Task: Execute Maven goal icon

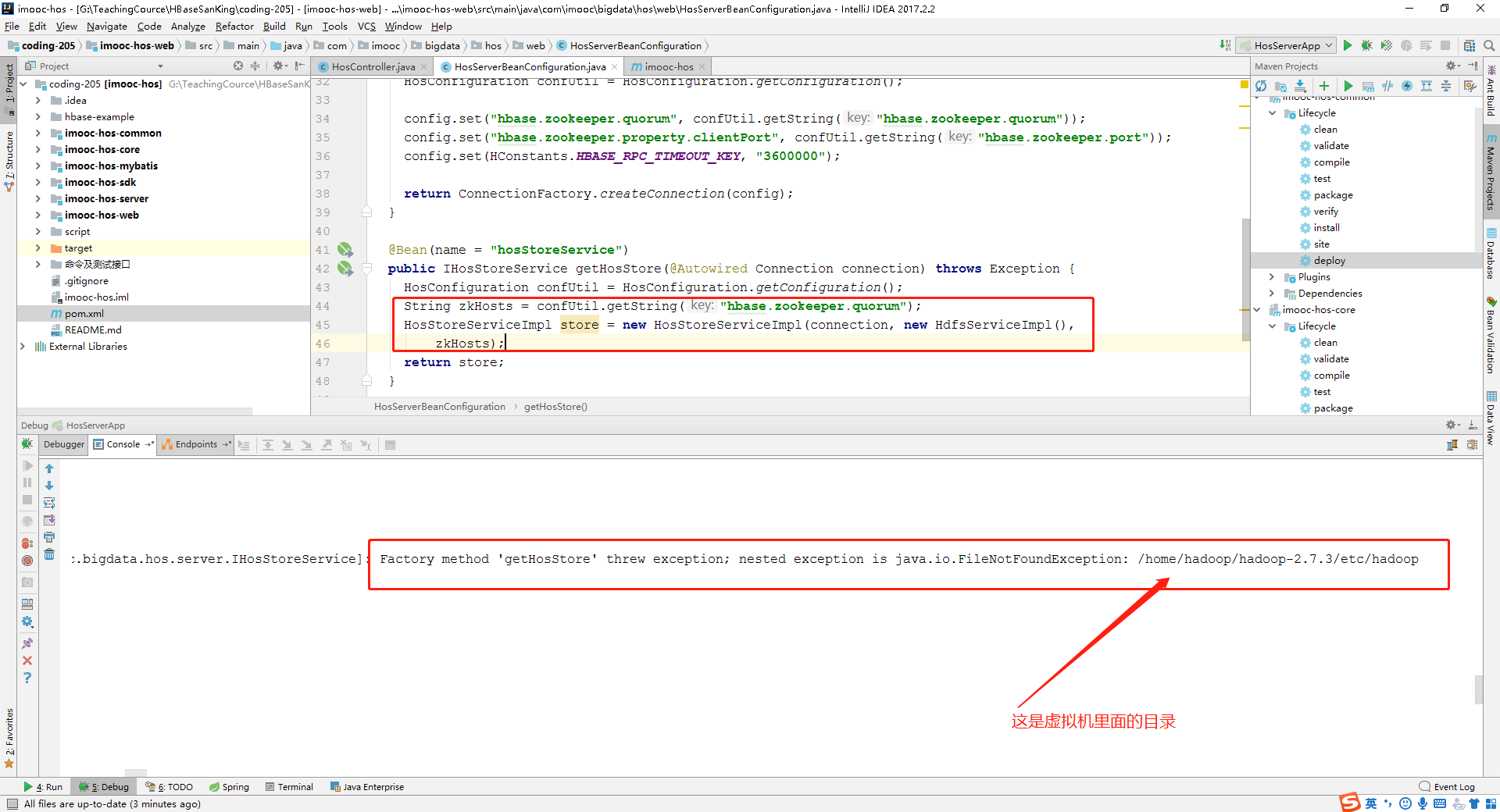Action: (x=1368, y=86)
